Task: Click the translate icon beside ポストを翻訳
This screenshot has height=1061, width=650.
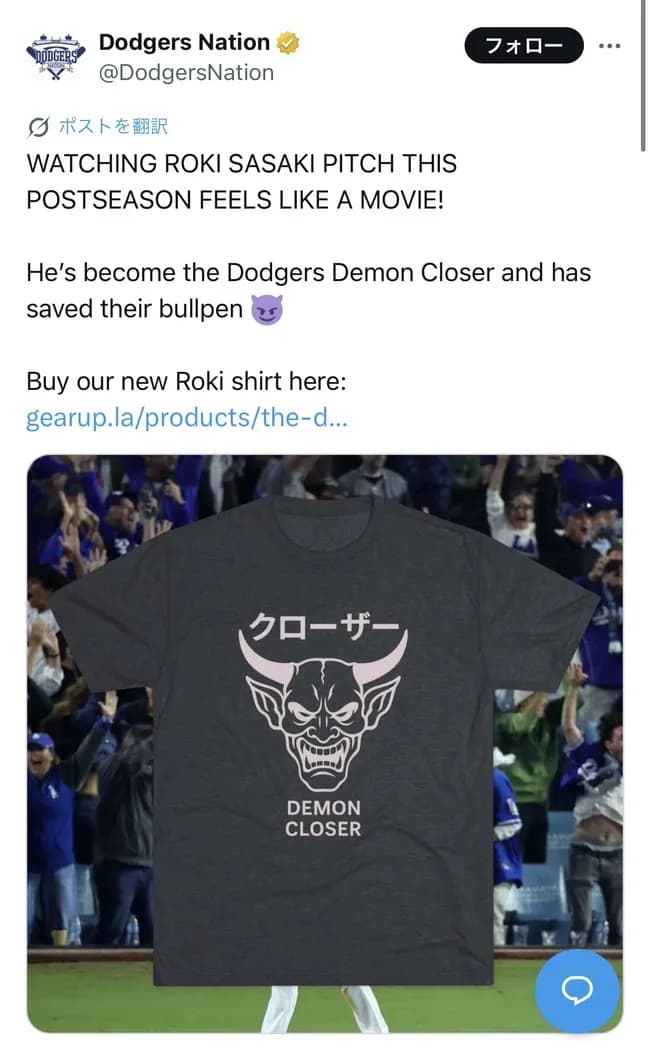Action: coord(39,127)
